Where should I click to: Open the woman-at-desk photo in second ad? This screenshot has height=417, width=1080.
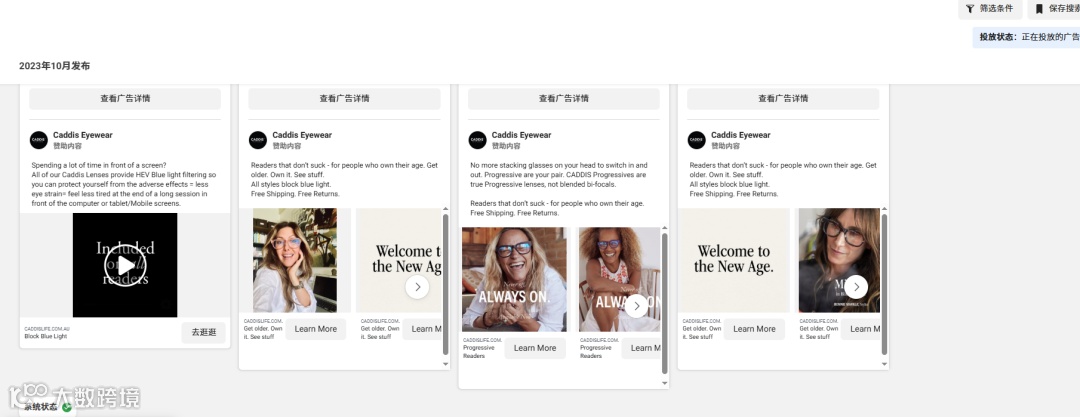click(295, 261)
